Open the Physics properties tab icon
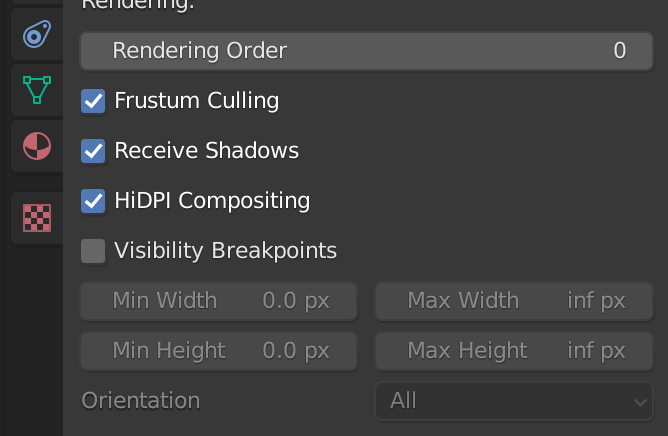The image size is (668, 436). (37, 34)
